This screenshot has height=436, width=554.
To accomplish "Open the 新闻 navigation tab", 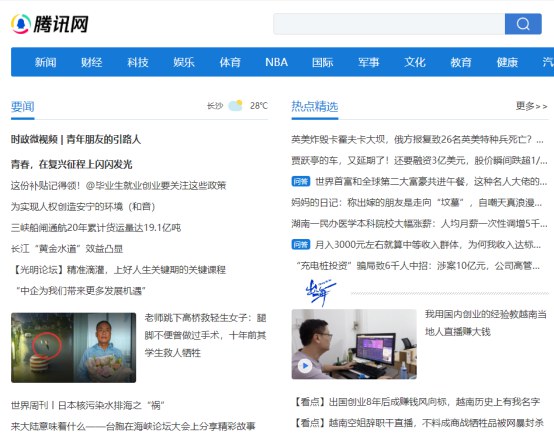I will coord(45,62).
